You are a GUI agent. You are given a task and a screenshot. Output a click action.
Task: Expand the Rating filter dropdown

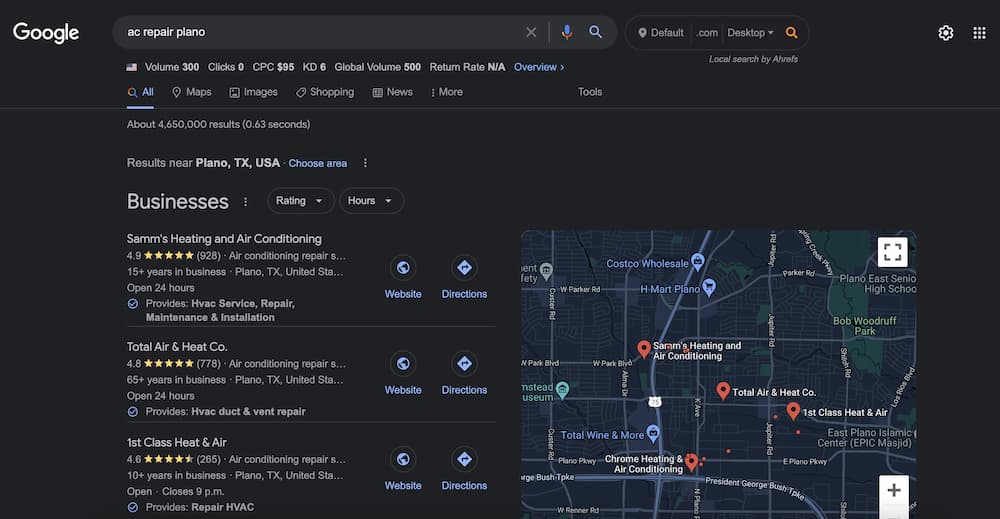[300, 201]
